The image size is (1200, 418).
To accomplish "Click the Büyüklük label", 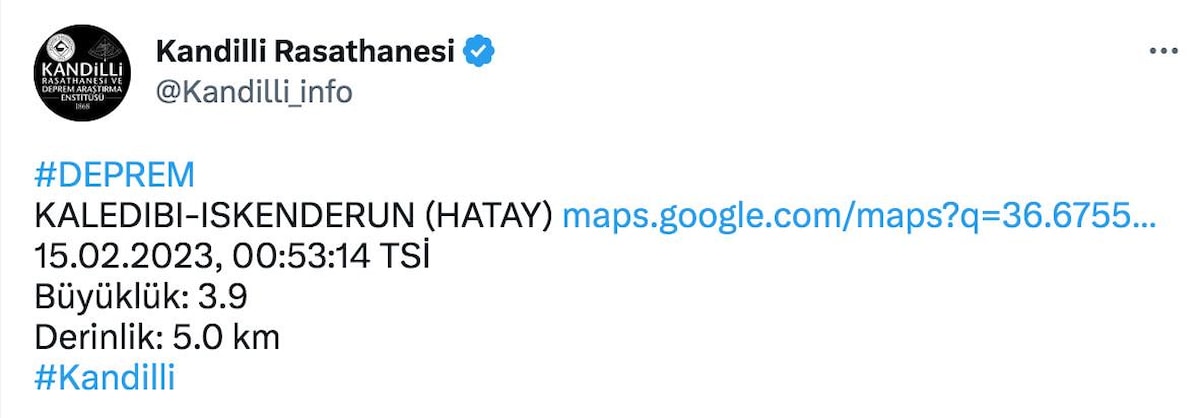I will coord(110,297).
